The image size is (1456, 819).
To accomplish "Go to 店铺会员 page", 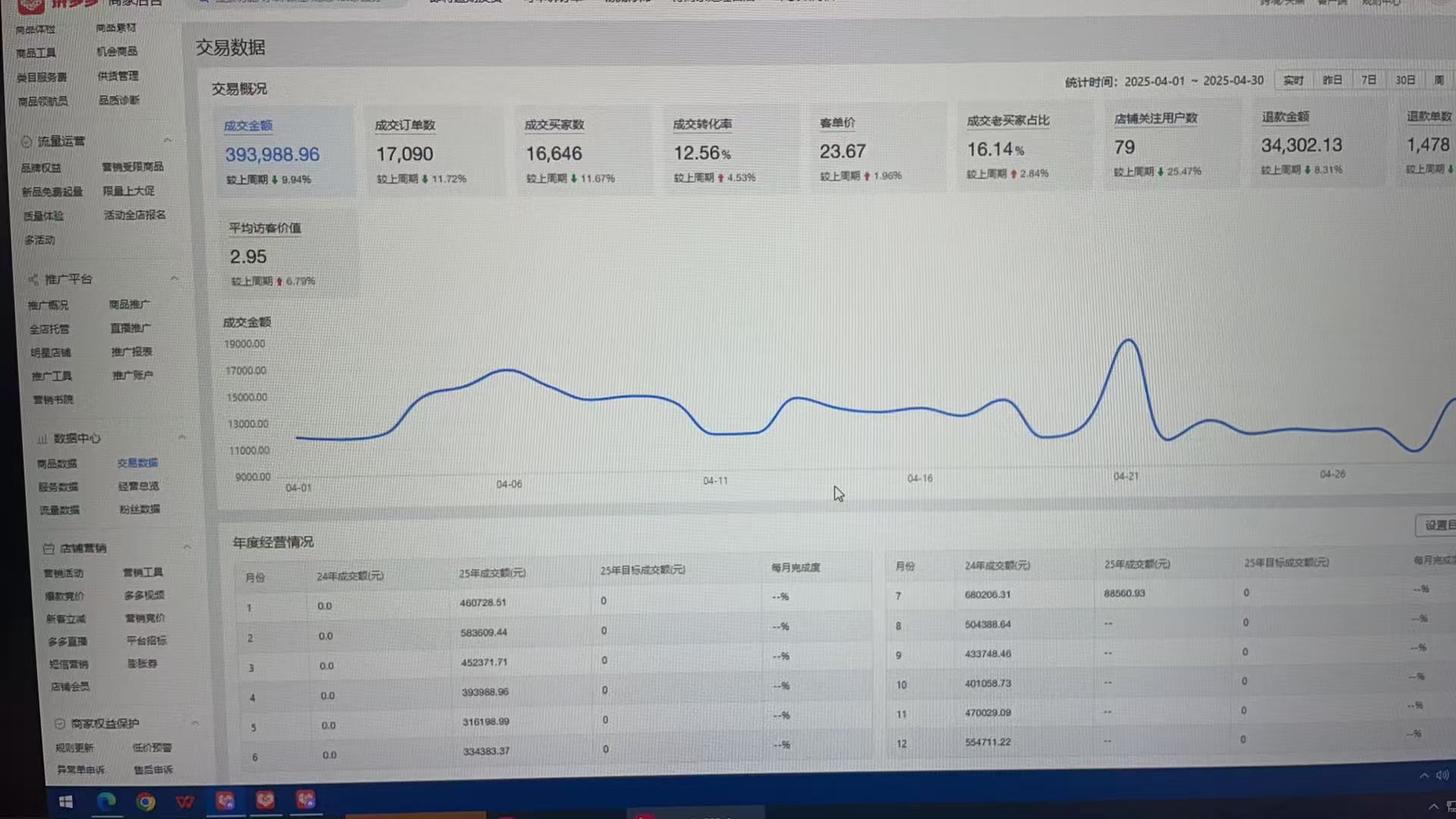I will [70, 686].
